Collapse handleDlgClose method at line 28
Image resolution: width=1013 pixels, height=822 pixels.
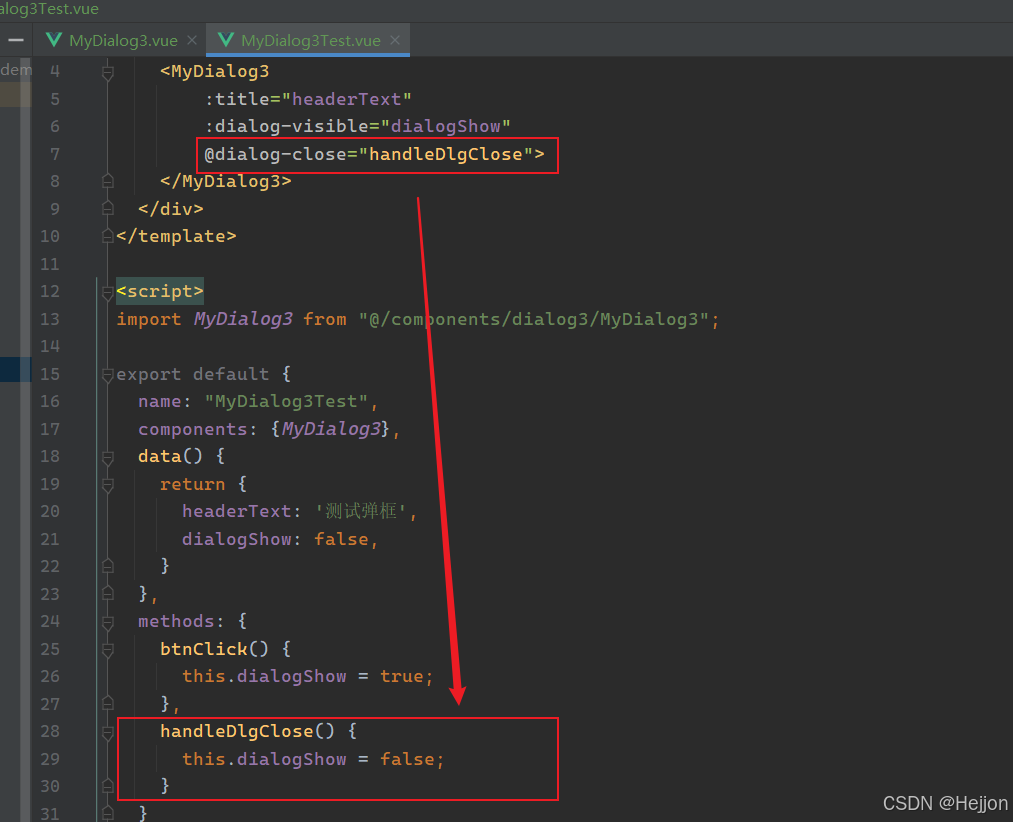tap(108, 732)
